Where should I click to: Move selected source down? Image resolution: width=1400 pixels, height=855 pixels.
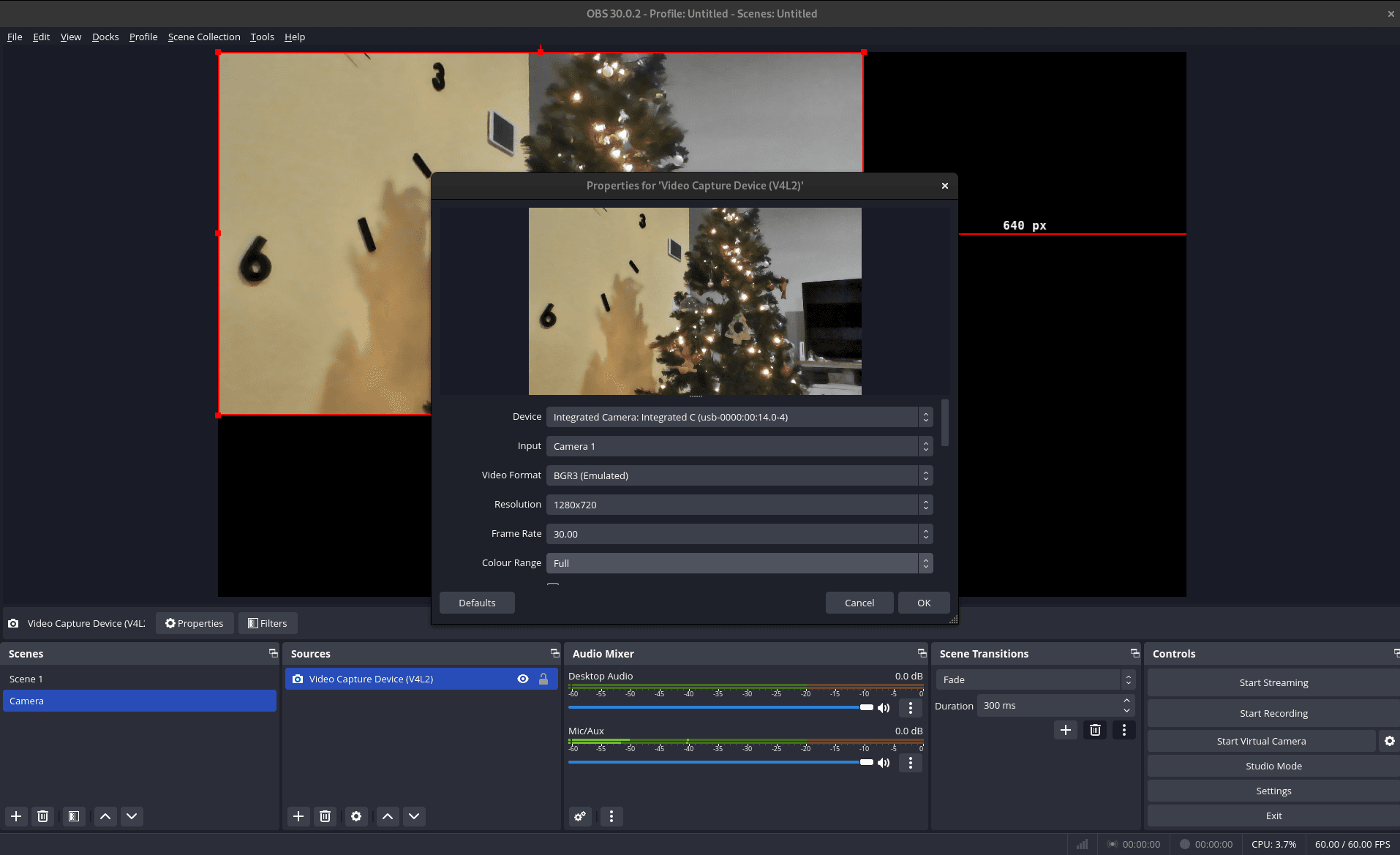(x=414, y=816)
